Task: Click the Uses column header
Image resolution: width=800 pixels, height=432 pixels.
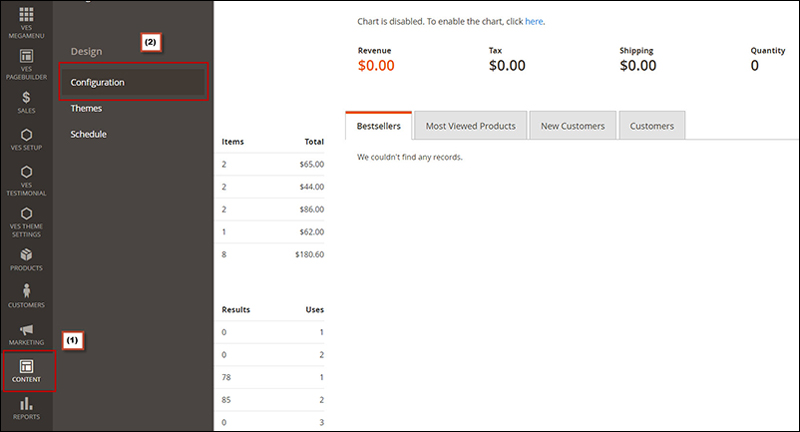Action: point(315,310)
